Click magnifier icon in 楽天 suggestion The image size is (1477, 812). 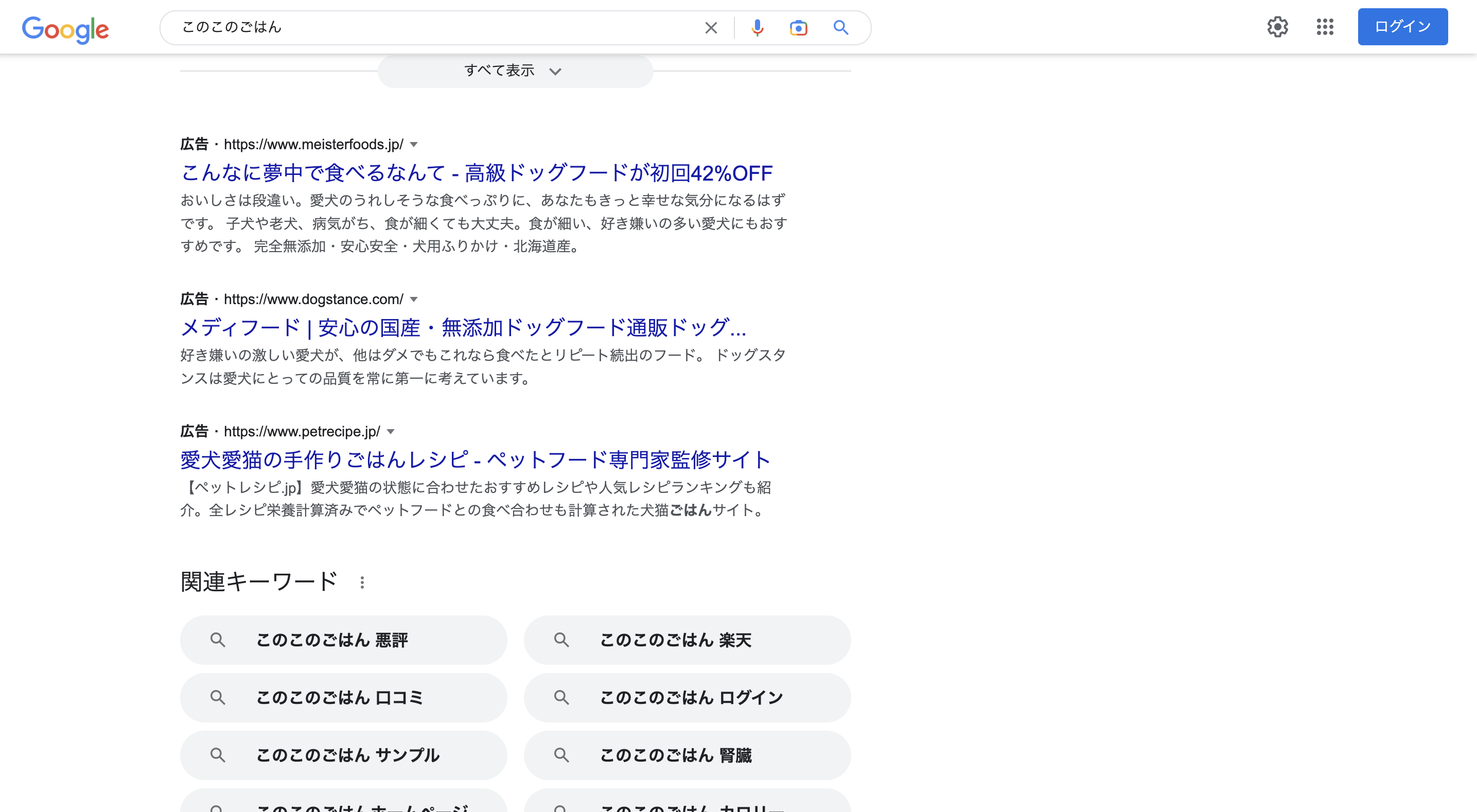point(561,640)
